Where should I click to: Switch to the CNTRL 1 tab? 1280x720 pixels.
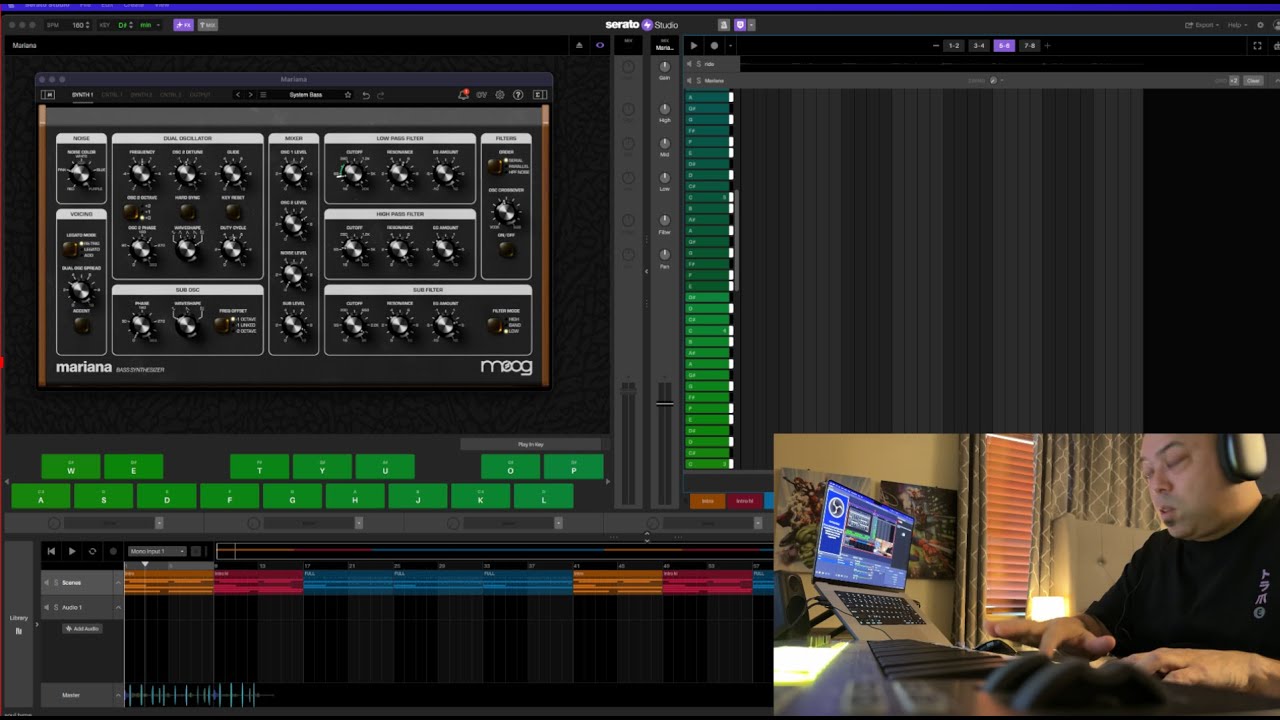(112, 95)
